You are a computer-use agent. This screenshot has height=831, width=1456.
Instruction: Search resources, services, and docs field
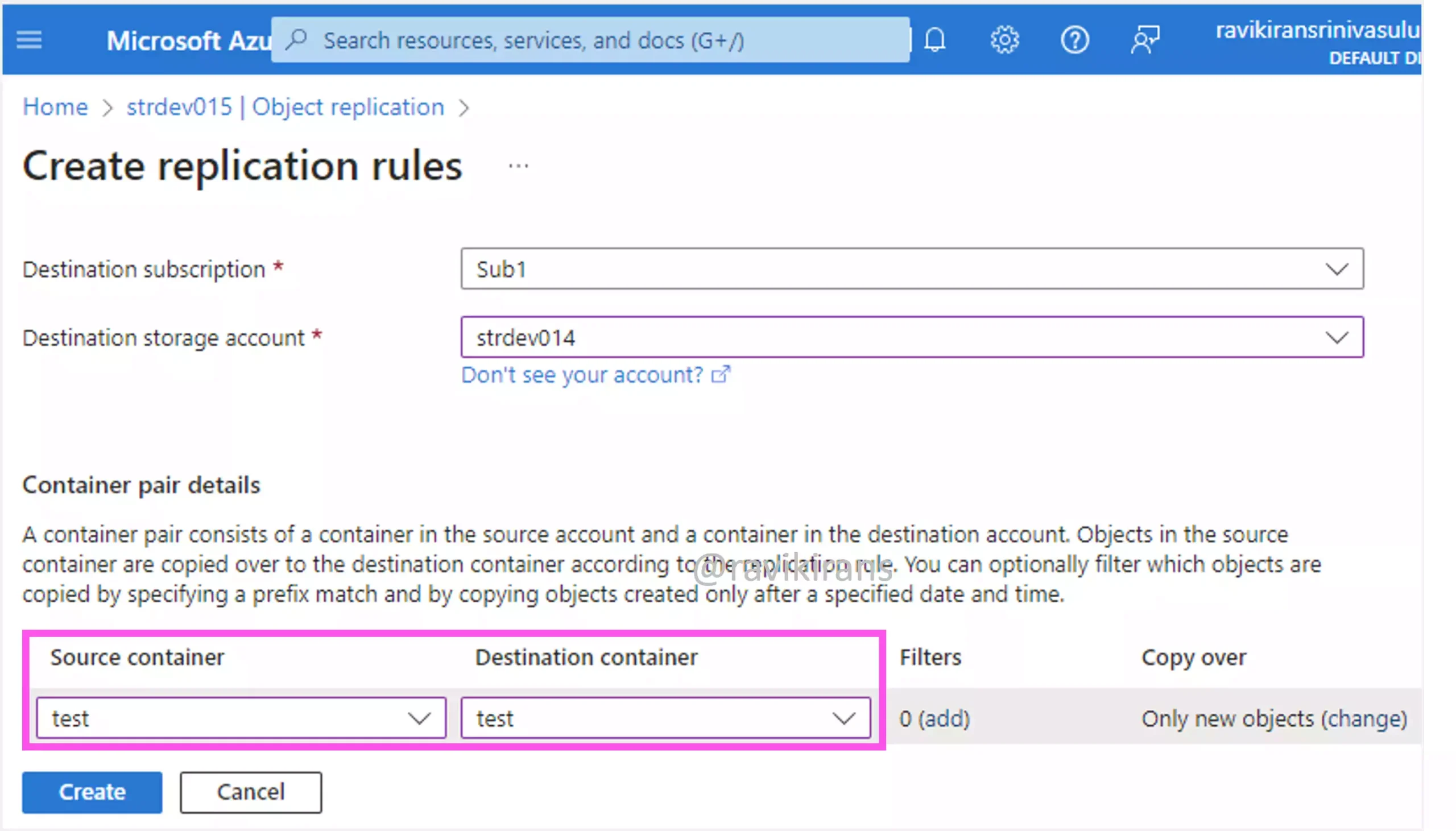pos(590,40)
